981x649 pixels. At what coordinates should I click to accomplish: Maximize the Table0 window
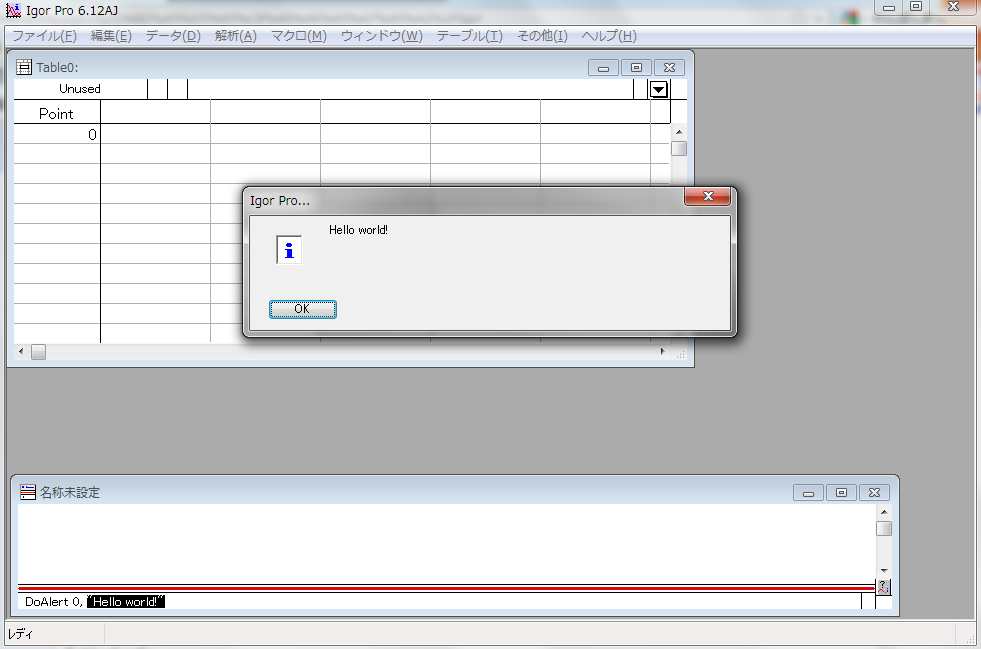(636, 68)
